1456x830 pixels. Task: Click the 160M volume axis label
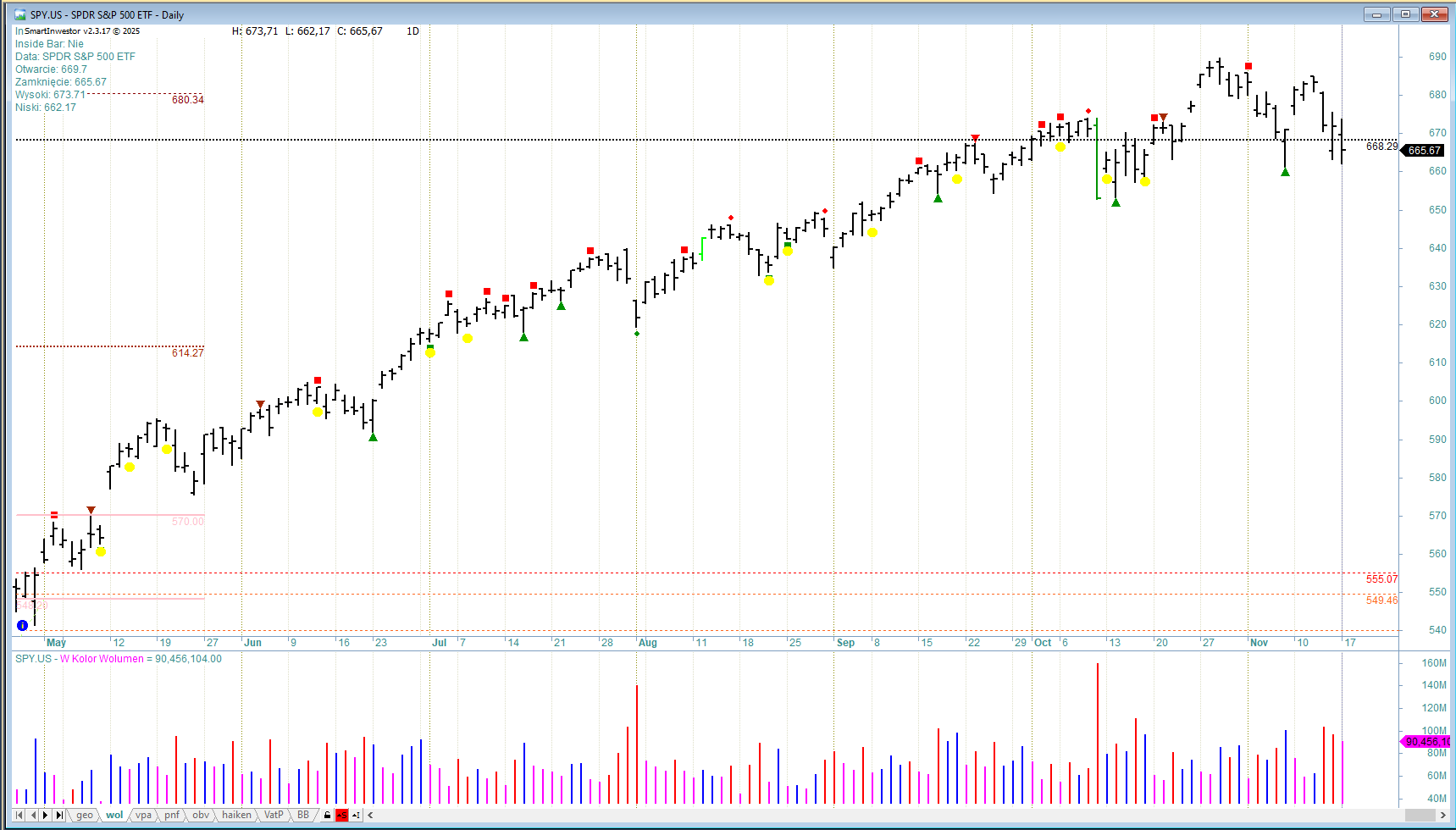pyautogui.click(x=1434, y=663)
